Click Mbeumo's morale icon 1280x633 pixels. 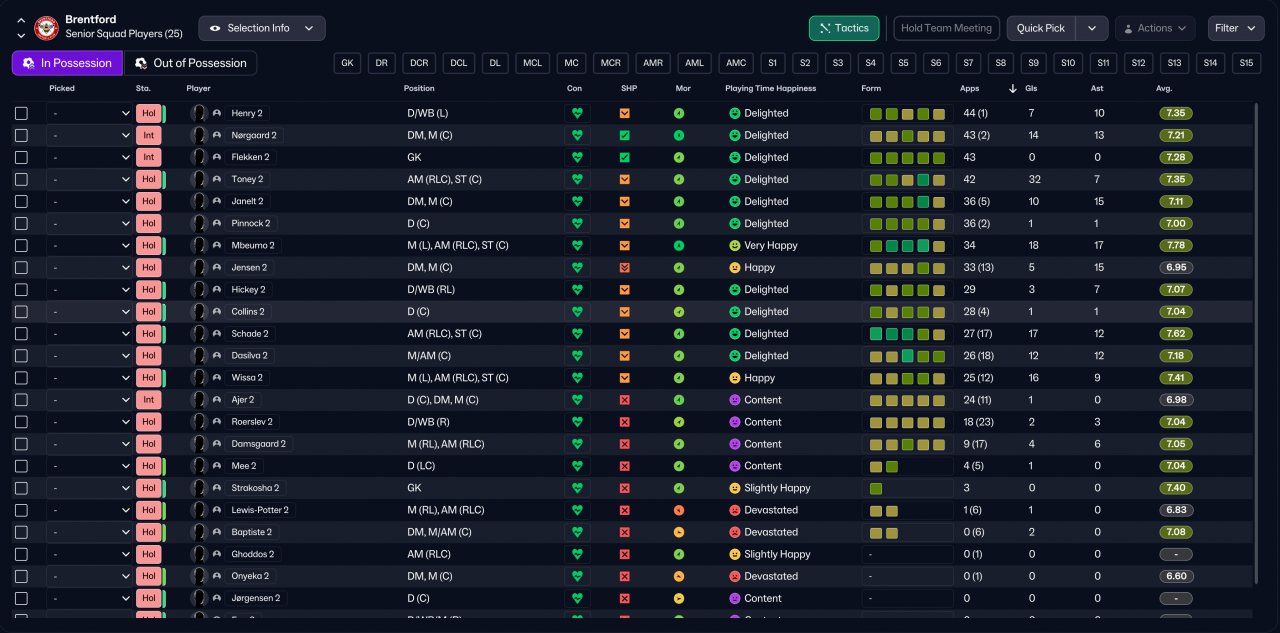[679, 246]
